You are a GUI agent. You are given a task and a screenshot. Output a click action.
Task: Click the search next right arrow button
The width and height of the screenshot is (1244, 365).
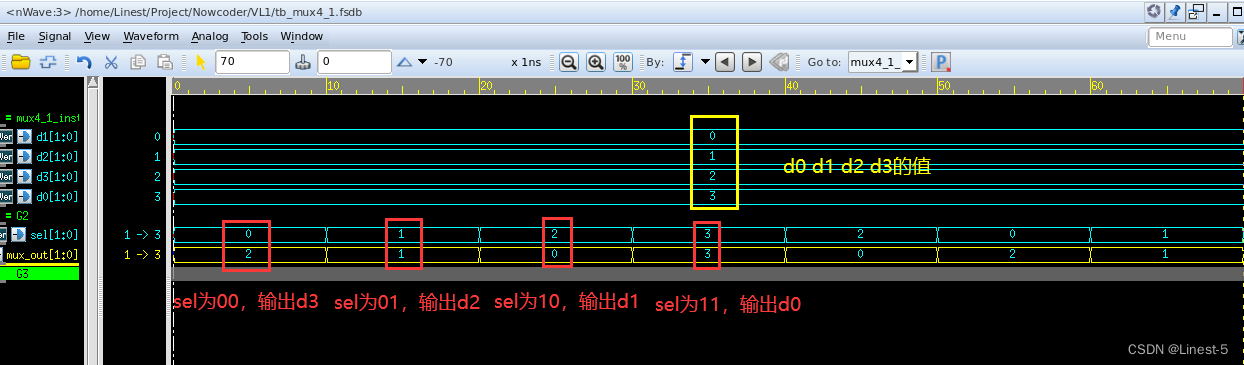click(752, 62)
